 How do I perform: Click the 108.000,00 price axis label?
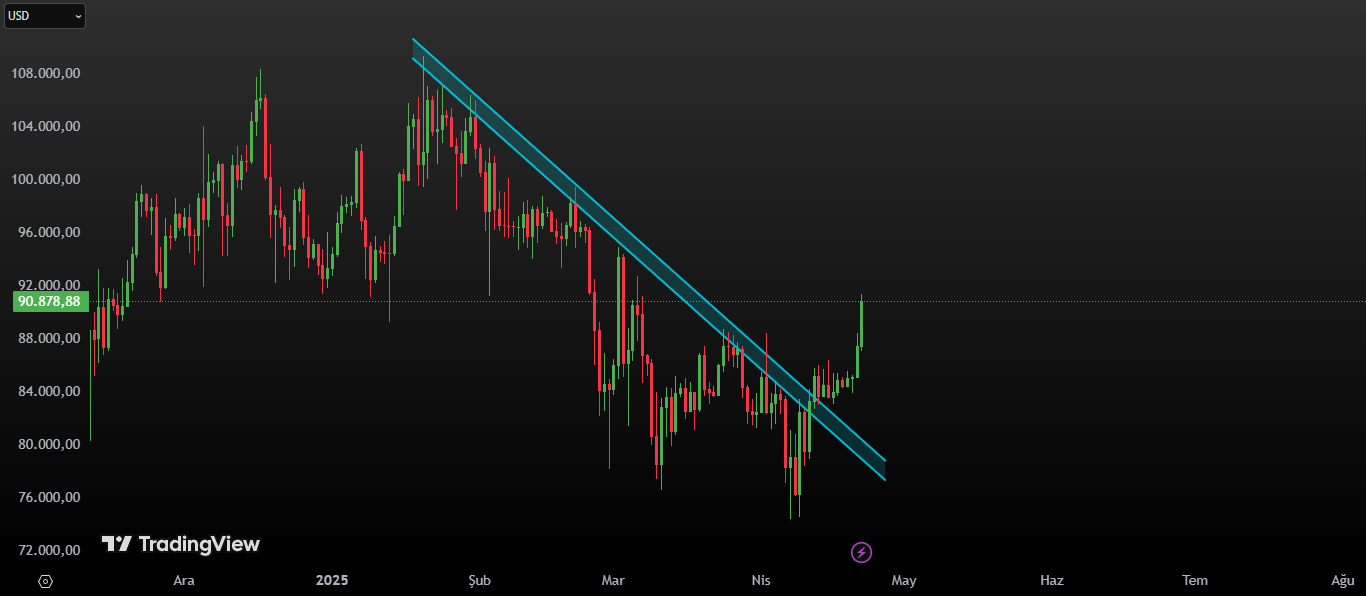tap(46, 74)
